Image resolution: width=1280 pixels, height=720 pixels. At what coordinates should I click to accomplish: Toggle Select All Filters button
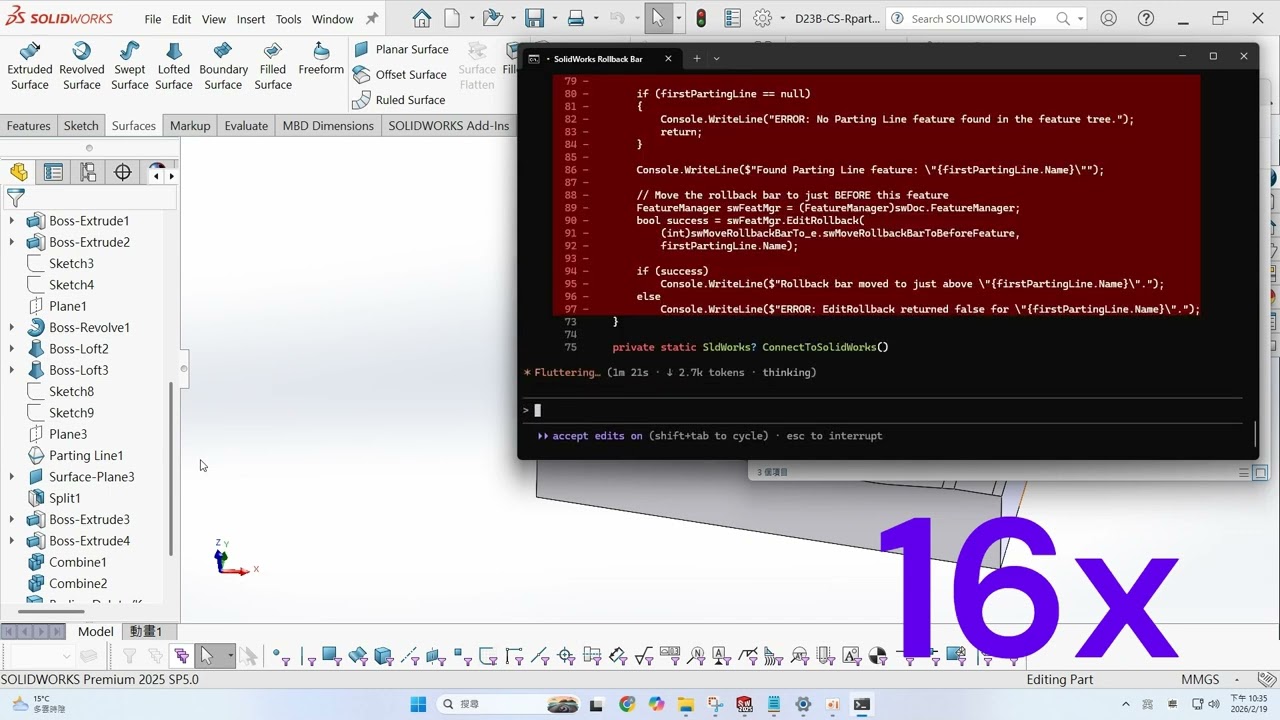point(181,656)
